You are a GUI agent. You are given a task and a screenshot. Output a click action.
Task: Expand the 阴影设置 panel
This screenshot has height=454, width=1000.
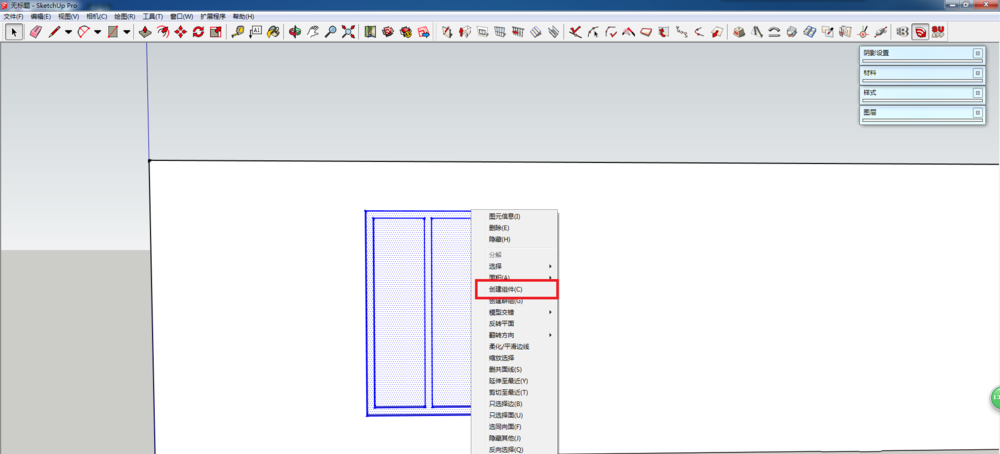[x=978, y=54]
